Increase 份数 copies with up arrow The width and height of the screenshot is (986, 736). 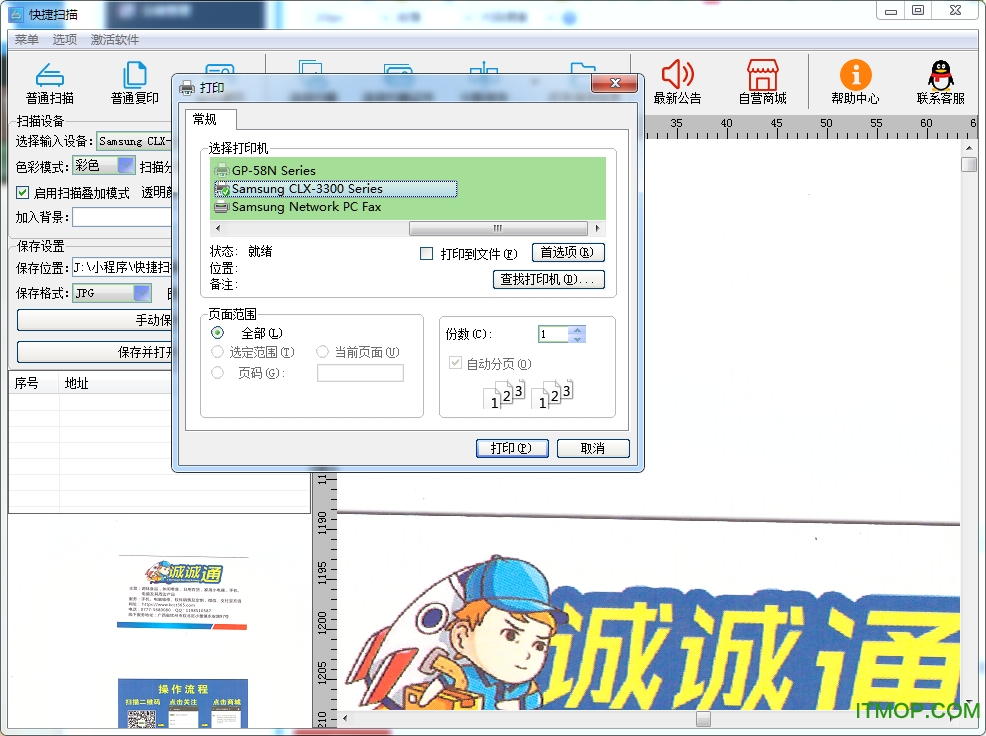[577, 329]
